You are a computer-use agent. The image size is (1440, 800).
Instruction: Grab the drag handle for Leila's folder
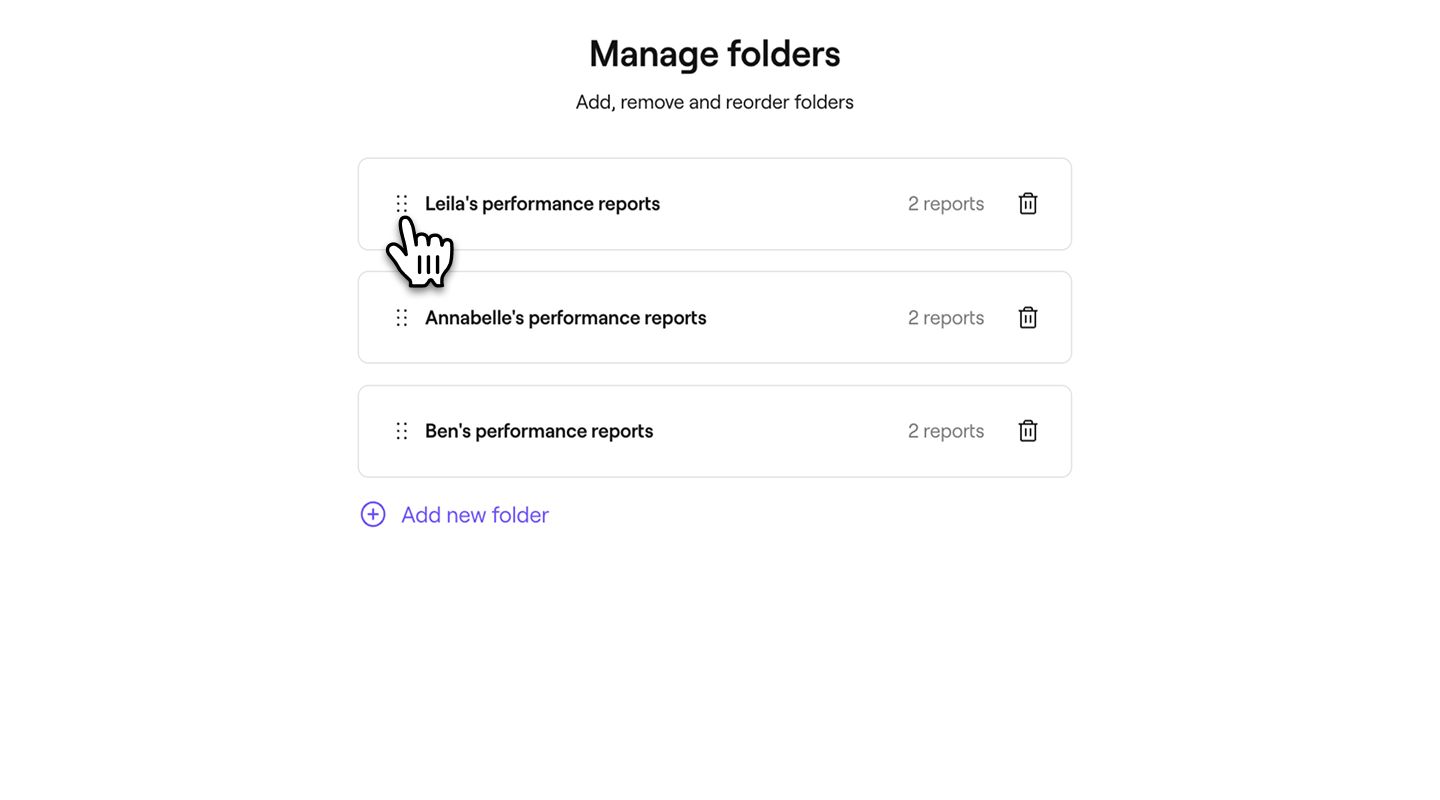402,203
